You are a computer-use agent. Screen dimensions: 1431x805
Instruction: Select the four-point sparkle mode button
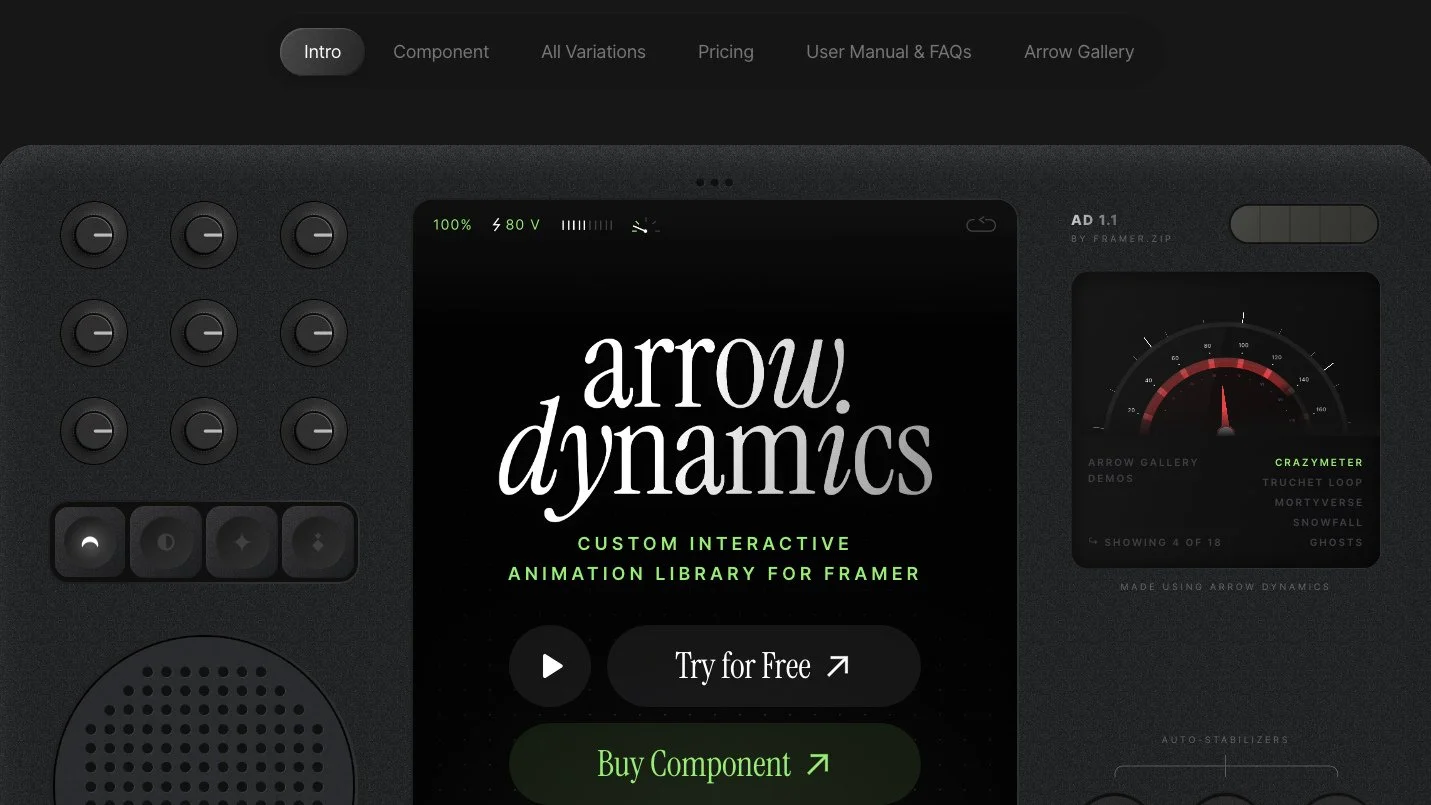pyautogui.click(x=242, y=542)
